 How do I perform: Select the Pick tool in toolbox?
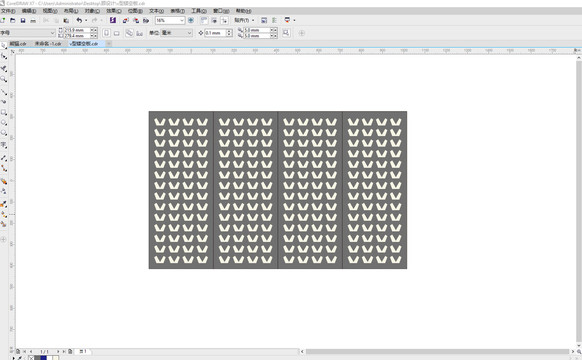4,46
